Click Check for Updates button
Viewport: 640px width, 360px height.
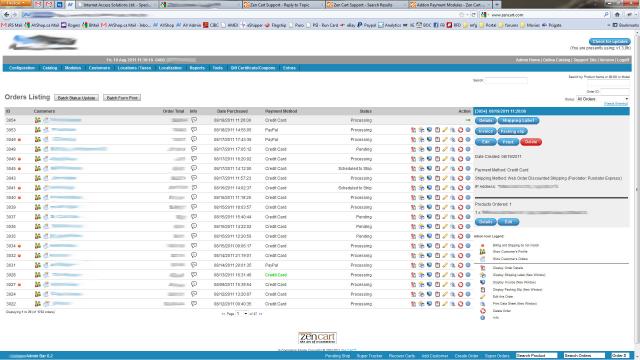[609, 42]
